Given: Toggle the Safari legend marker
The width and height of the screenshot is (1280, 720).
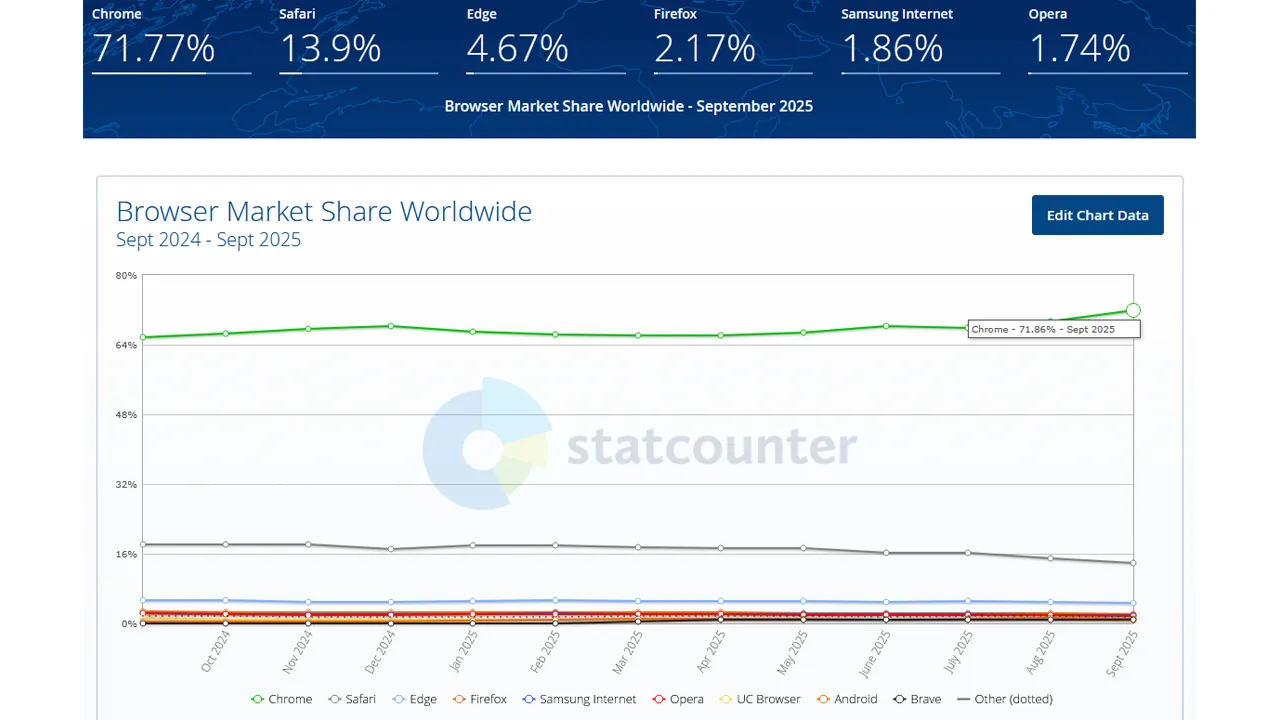Looking at the screenshot, I should coord(334,699).
